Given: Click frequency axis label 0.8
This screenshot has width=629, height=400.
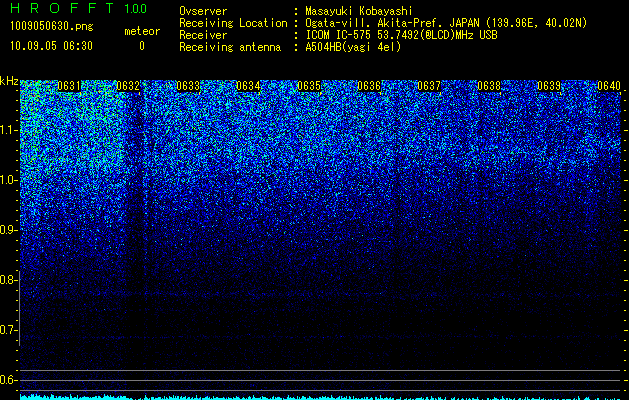Looking at the screenshot, I should (8, 280).
